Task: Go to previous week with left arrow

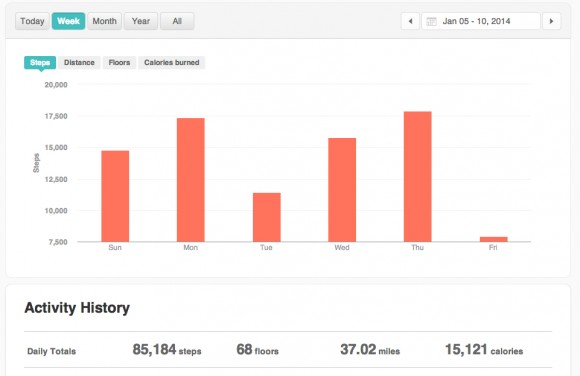Action: coord(410,21)
